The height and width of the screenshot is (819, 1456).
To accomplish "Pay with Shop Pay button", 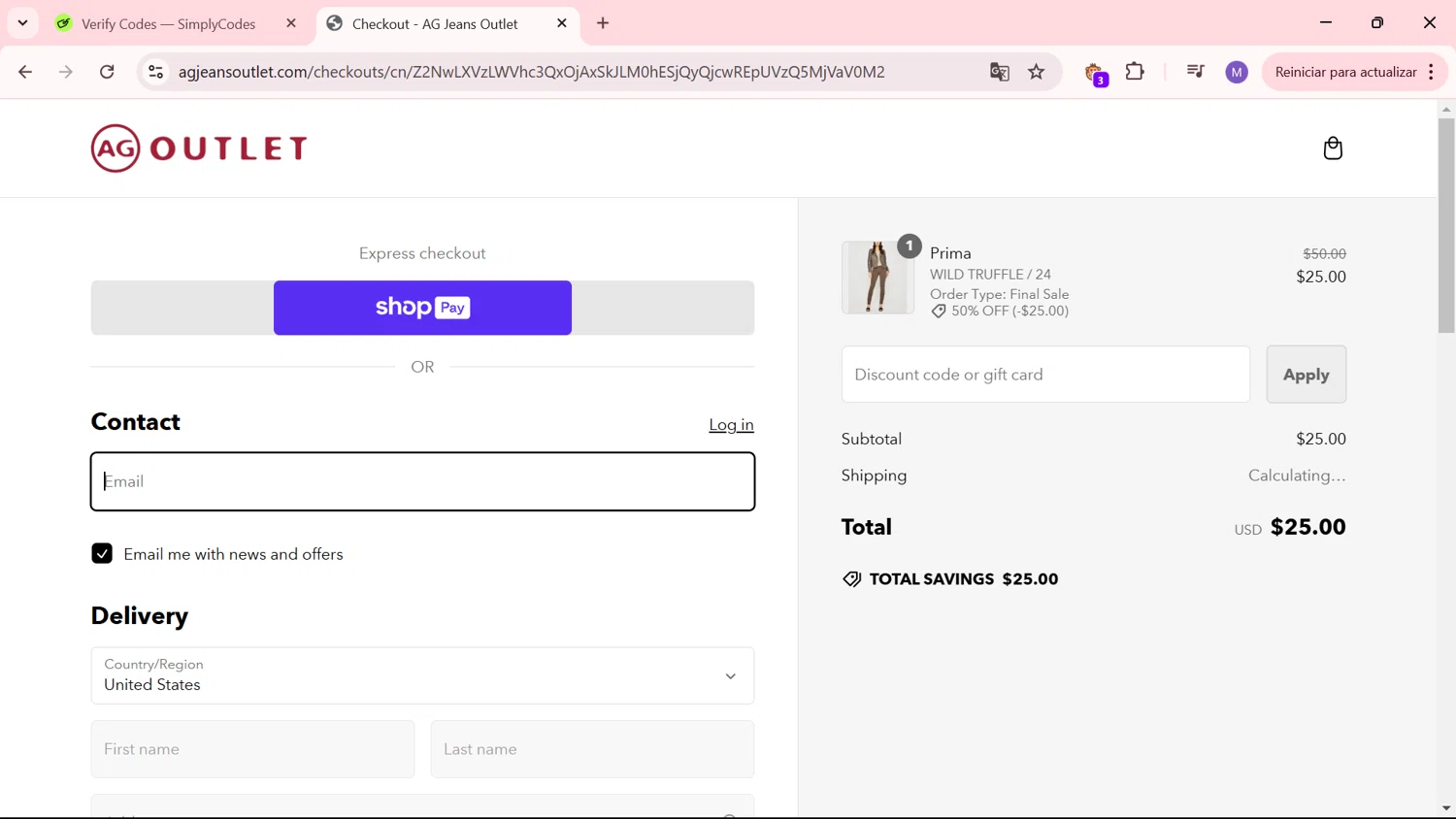I will tap(422, 308).
